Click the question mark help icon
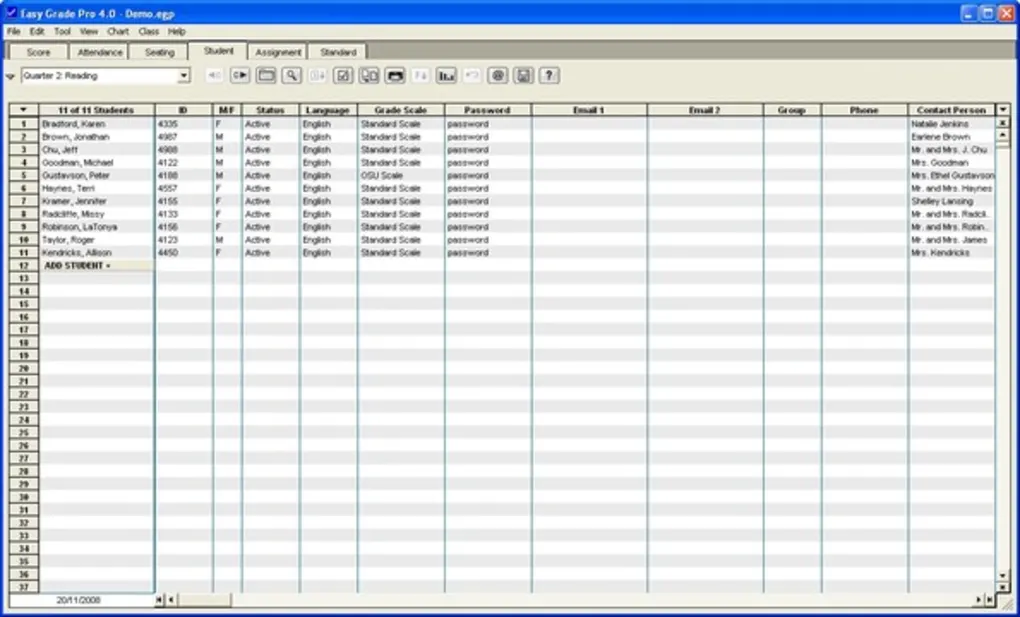 point(549,76)
